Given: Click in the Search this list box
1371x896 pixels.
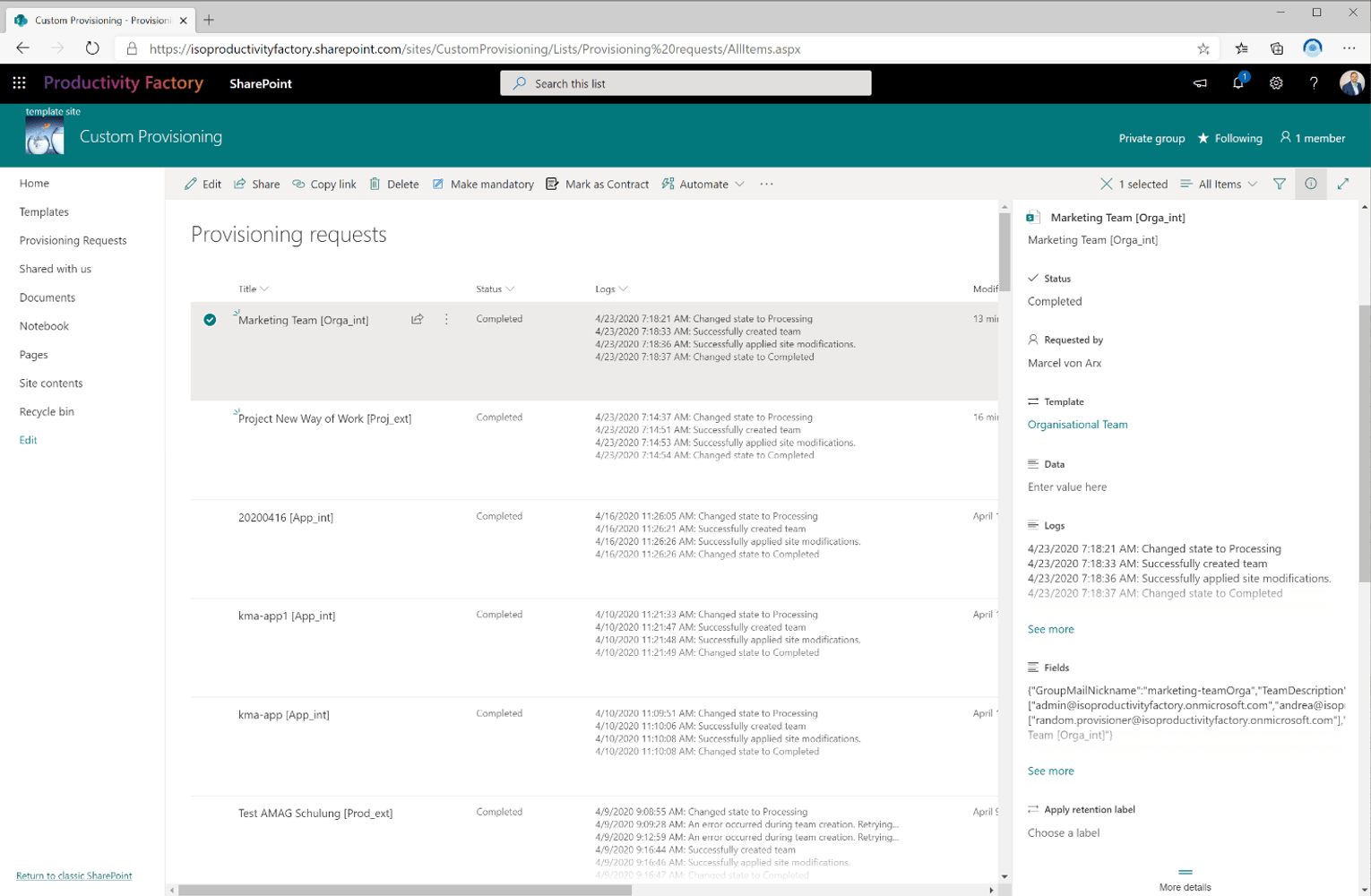Looking at the screenshot, I should click(685, 83).
